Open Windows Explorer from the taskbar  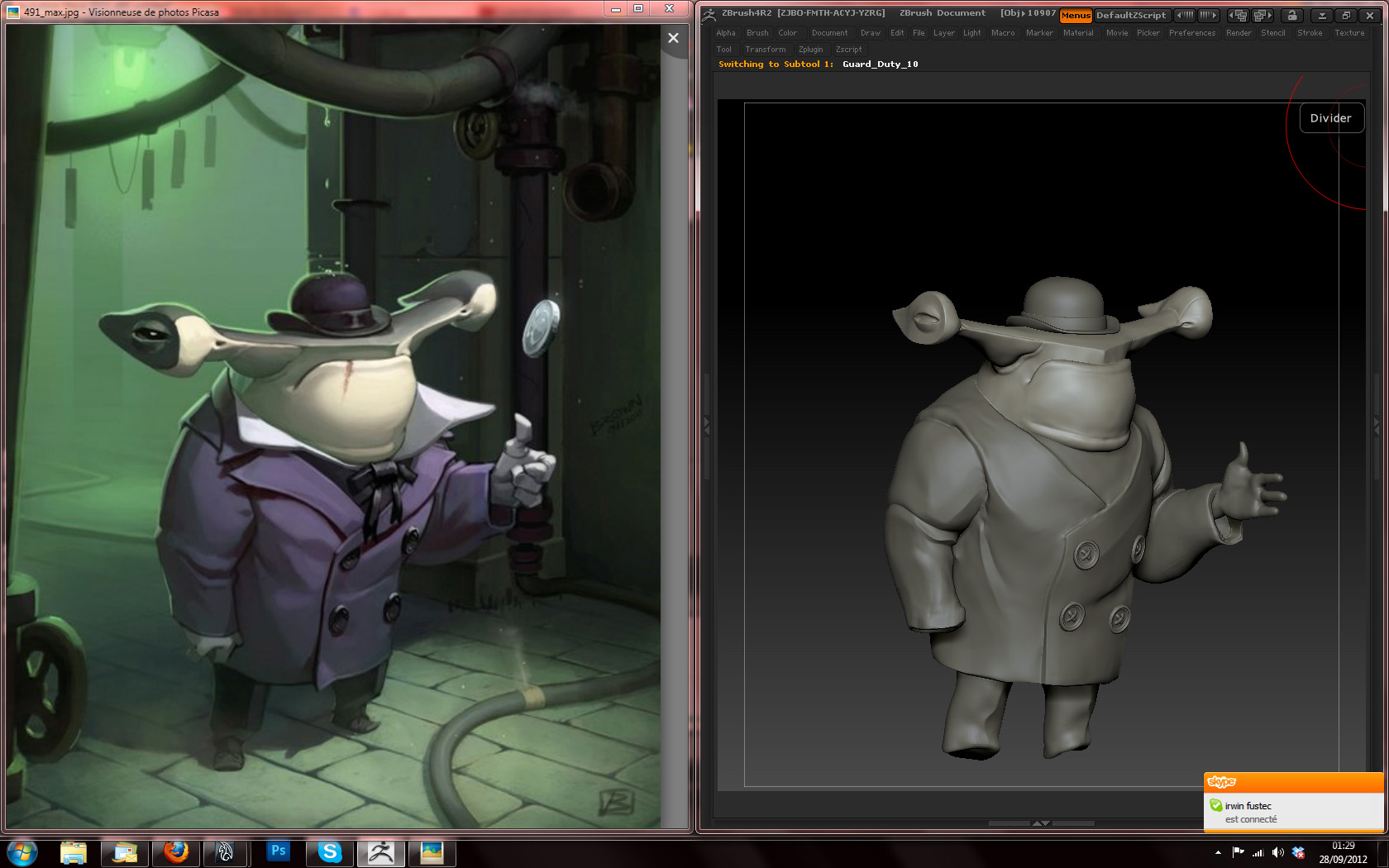pos(74,852)
